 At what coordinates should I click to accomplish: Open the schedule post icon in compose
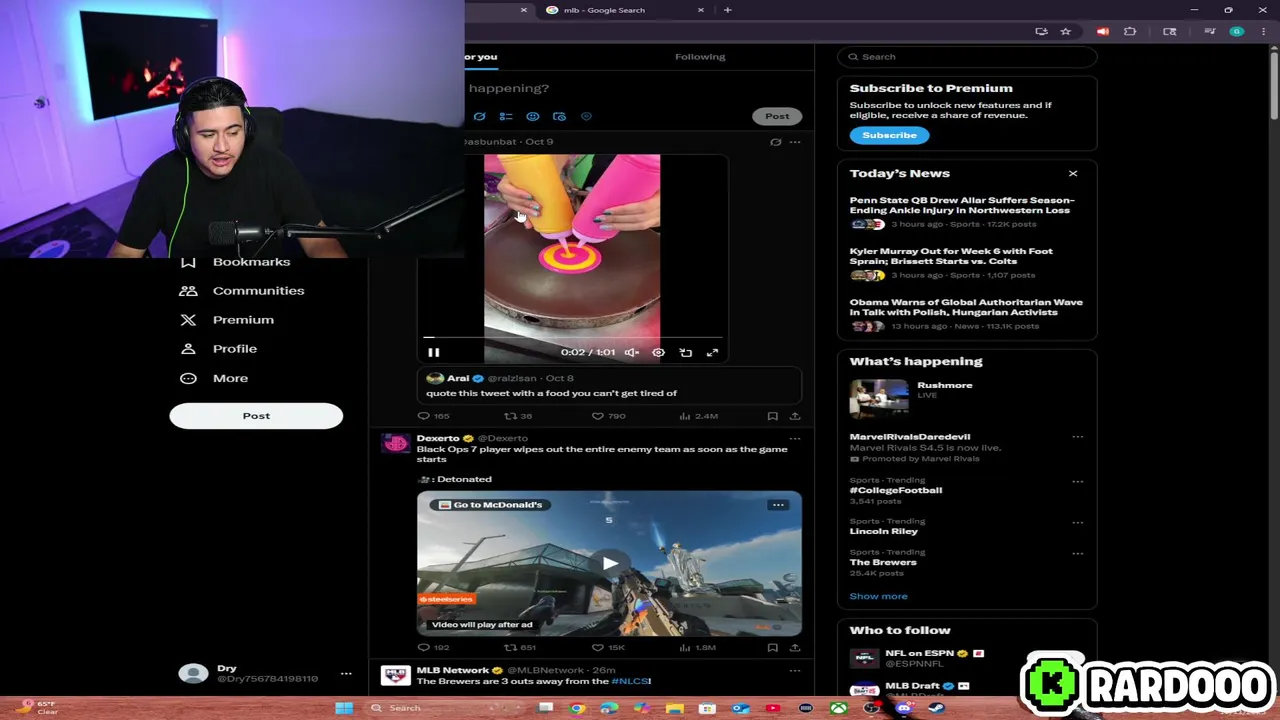[x=559, y=117]
